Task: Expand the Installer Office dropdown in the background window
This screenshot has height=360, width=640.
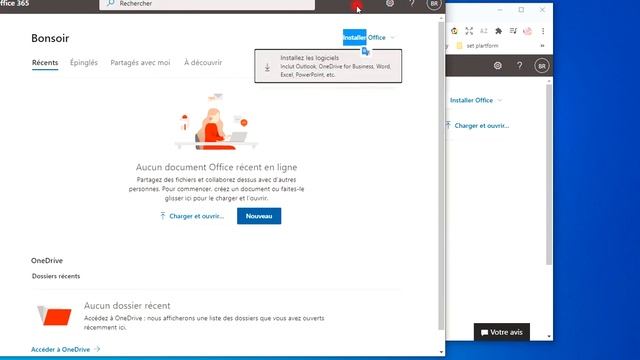Action: (x=500, y=100)
